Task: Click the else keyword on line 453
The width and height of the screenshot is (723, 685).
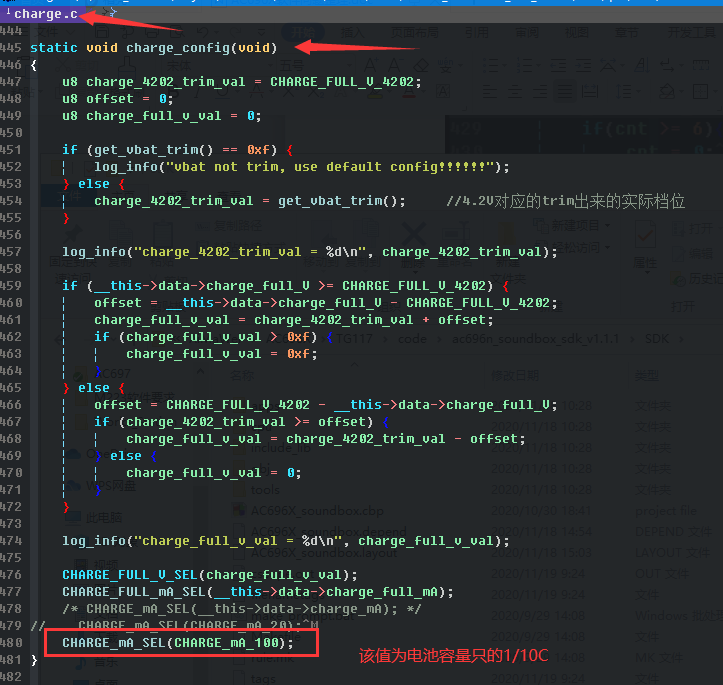Action: coord(94,184)
